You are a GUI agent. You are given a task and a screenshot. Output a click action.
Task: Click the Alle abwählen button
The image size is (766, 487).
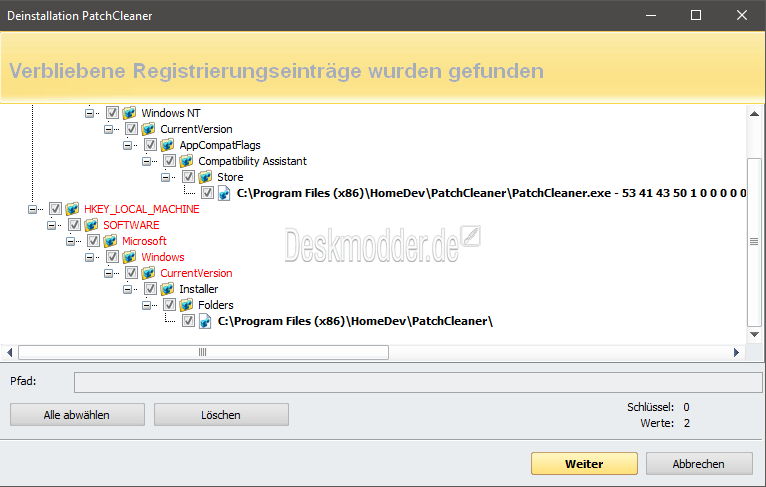coord(77,415)
